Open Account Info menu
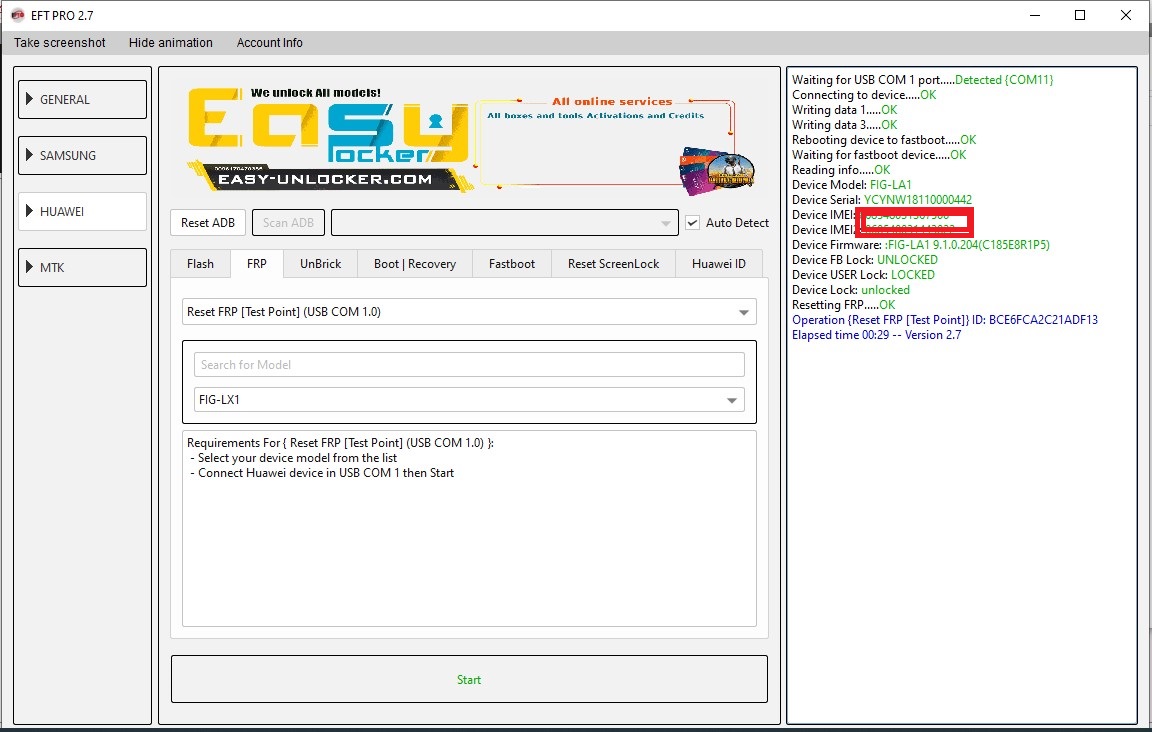 click(x=270, y=43)
